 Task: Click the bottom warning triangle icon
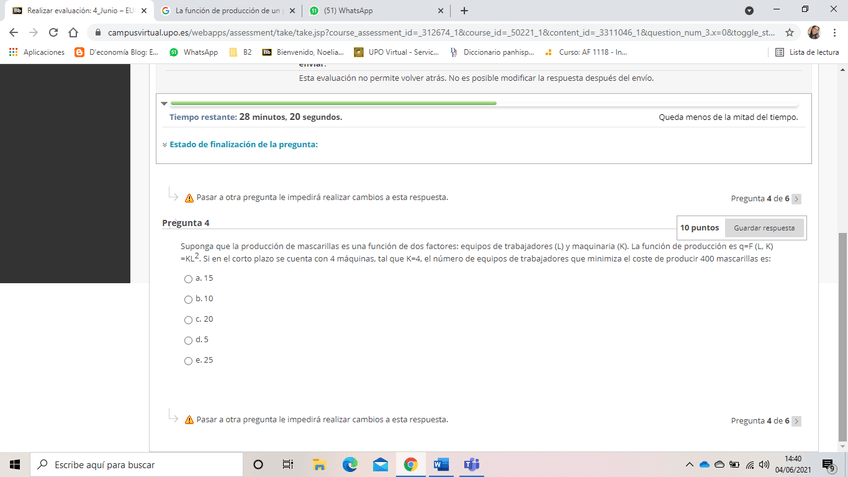189,420
